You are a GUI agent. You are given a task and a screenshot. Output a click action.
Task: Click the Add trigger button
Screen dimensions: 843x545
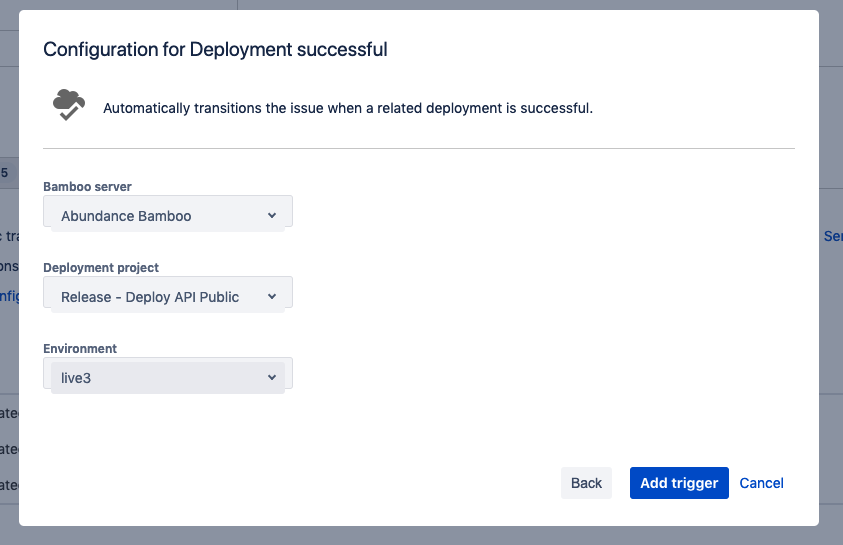point(679,483)
